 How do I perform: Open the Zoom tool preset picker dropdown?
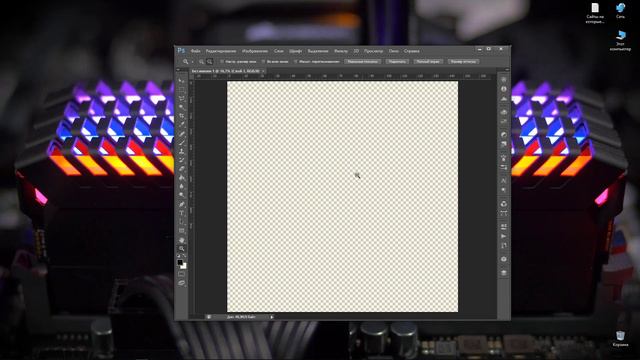192,62
